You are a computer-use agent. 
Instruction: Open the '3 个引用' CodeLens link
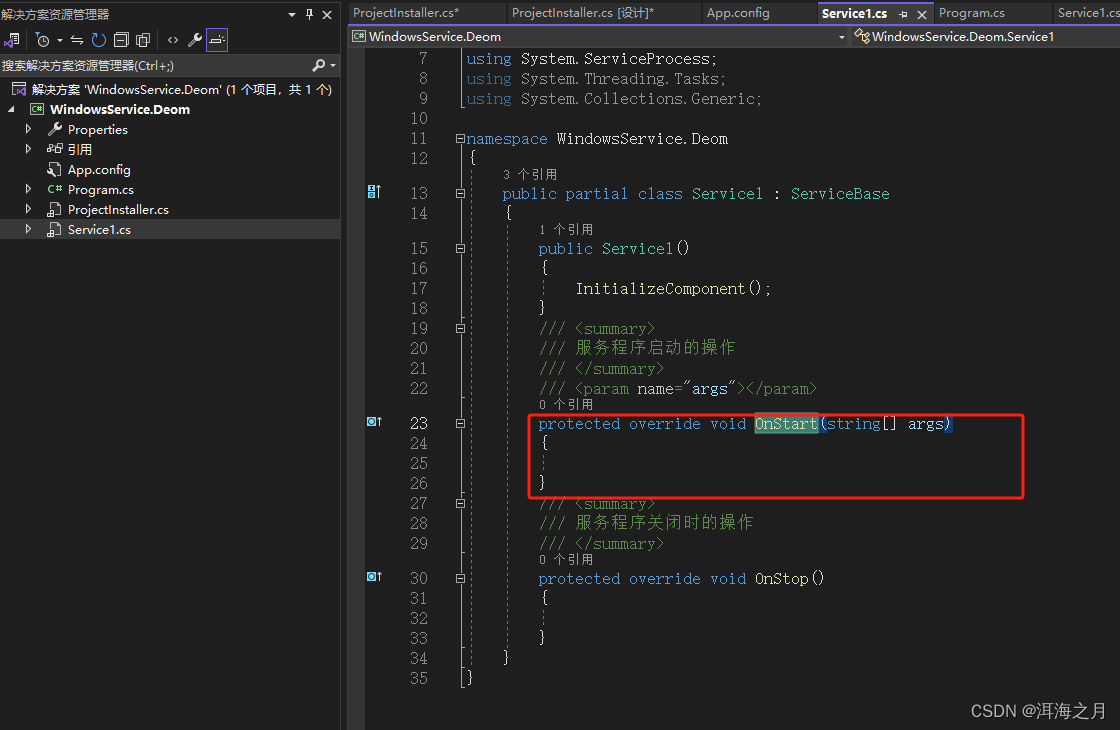pyautogui.click(x=529, y=175)
